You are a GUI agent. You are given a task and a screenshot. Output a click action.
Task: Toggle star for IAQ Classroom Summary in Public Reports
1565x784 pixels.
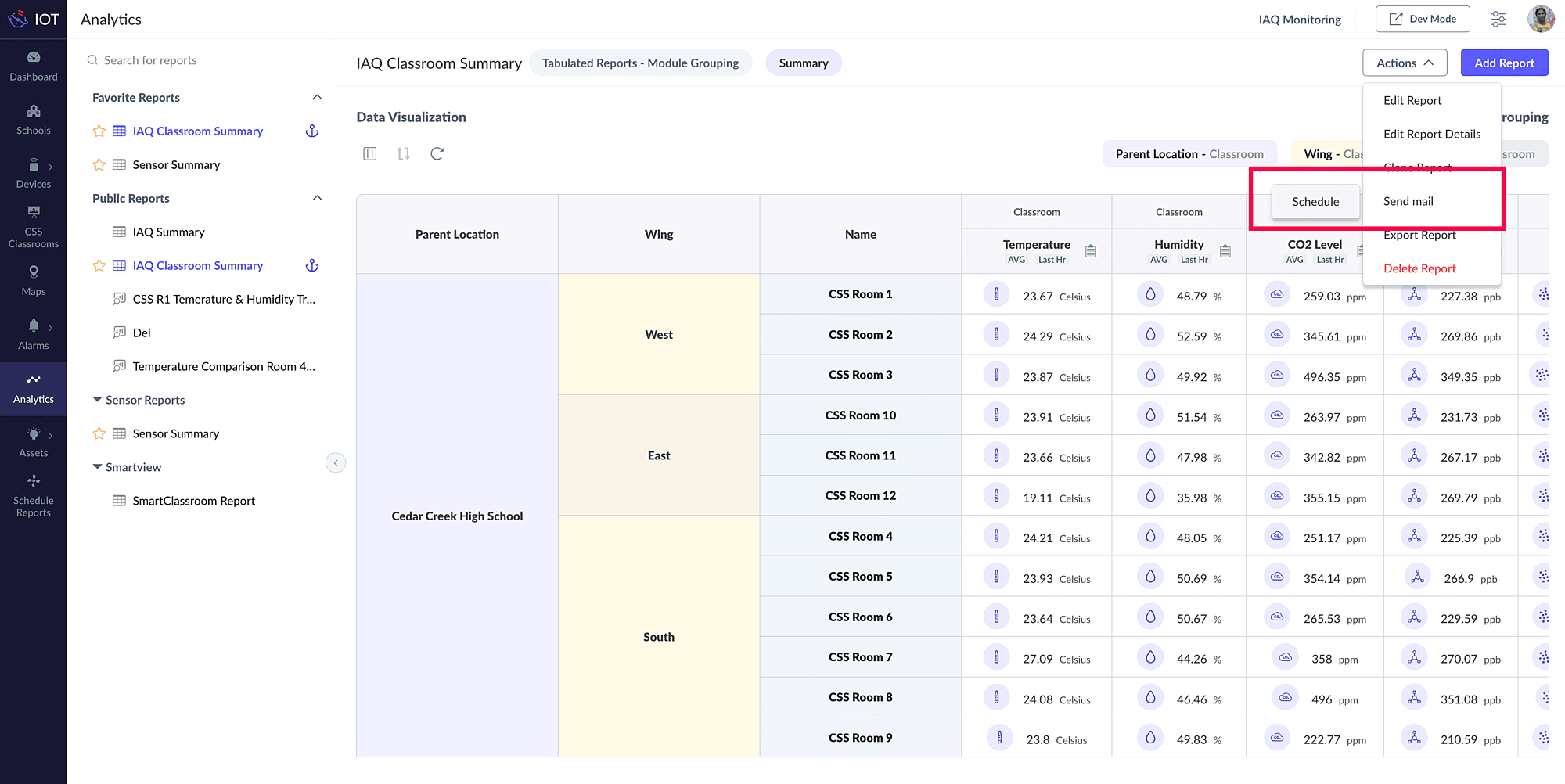(99, 266)
